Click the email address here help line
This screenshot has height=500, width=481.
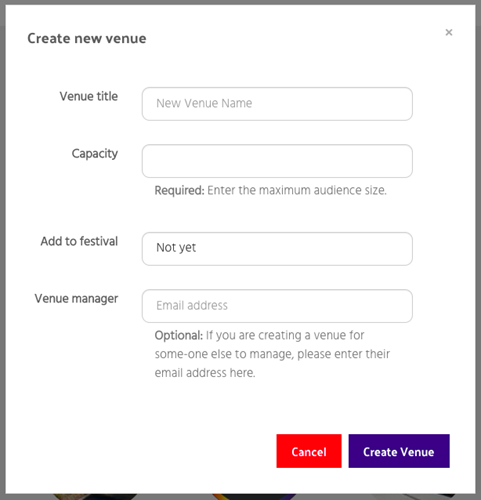[205, 373]
